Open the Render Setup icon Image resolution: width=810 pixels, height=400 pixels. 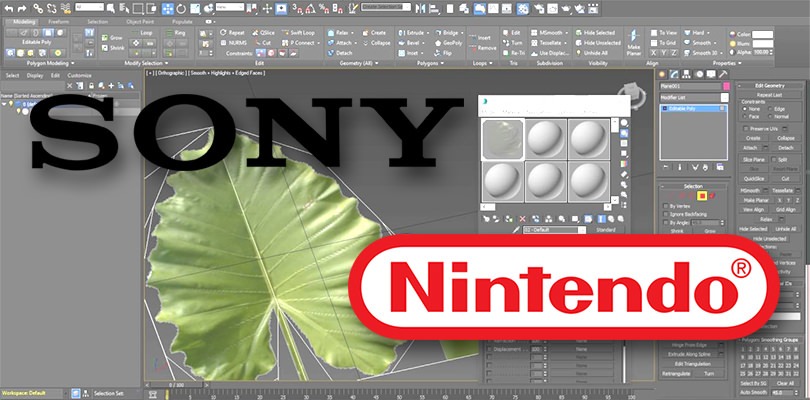click(x=539, y=8)
